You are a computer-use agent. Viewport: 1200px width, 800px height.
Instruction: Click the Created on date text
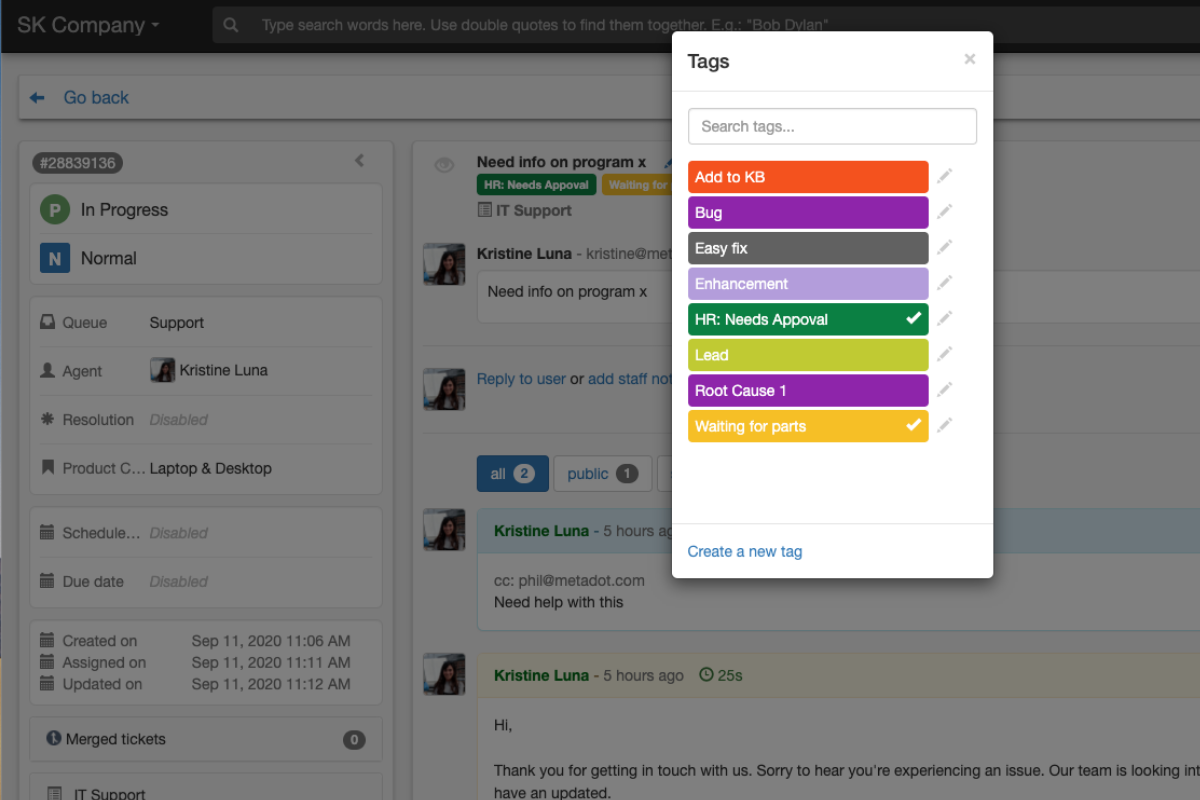tap(271, 641)
